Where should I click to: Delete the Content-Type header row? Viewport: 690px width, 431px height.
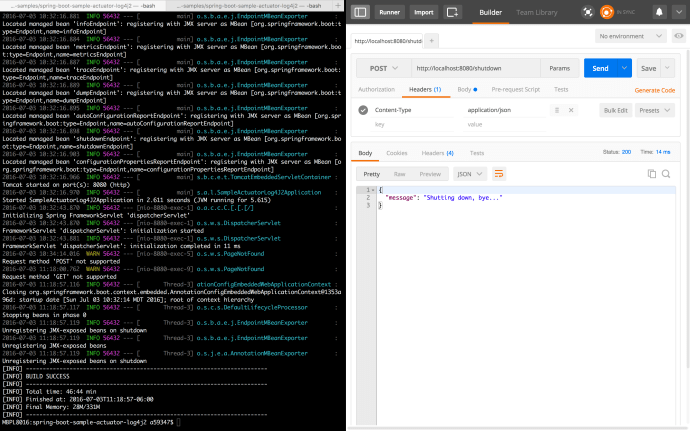[x=572, y=110]
